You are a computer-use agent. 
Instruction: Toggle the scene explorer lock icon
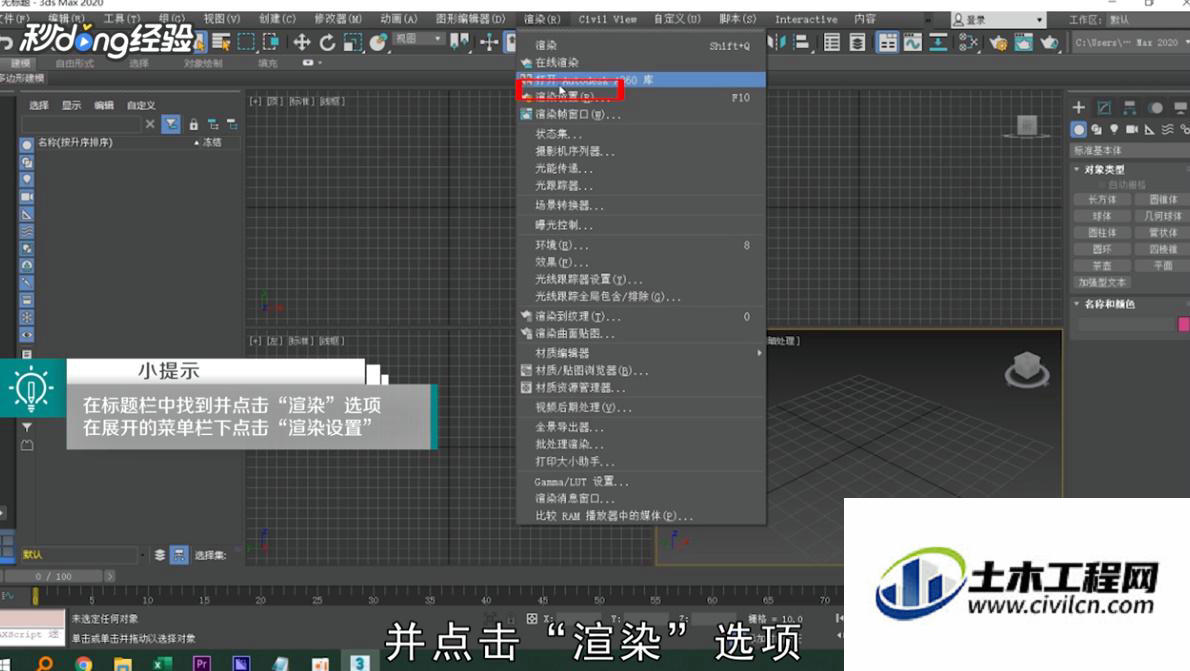[x=194, y=124]
